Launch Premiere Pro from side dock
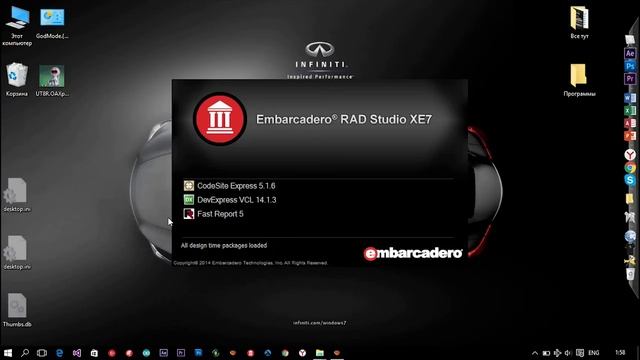 coord(630,78)
